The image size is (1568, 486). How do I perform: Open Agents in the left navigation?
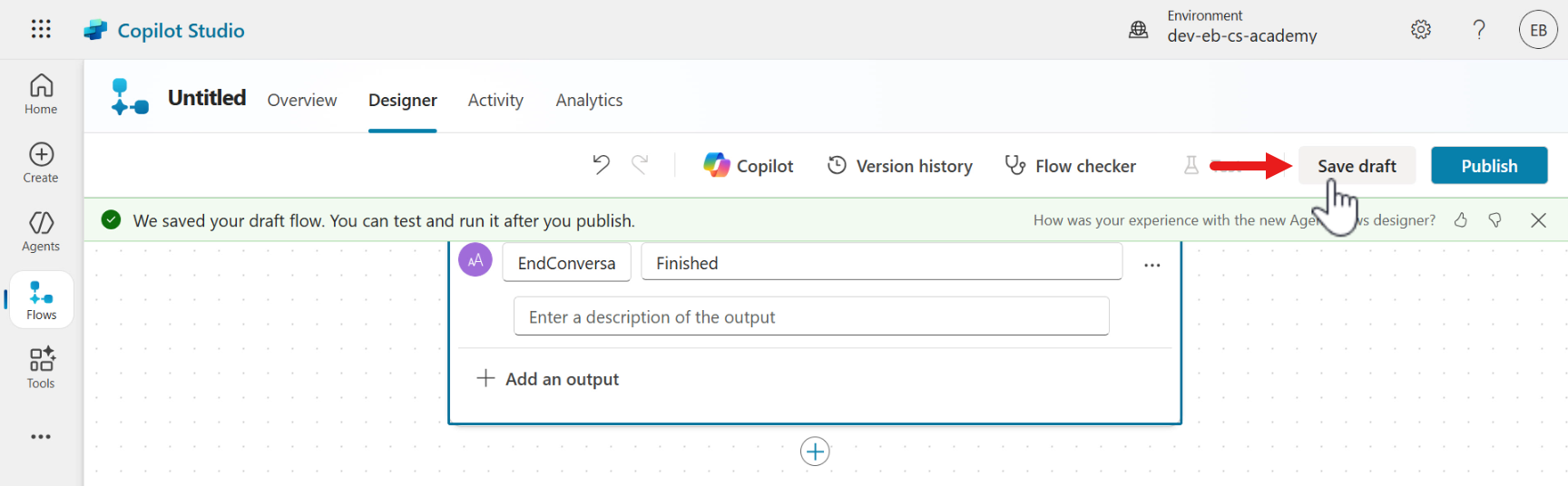[41, 231]
